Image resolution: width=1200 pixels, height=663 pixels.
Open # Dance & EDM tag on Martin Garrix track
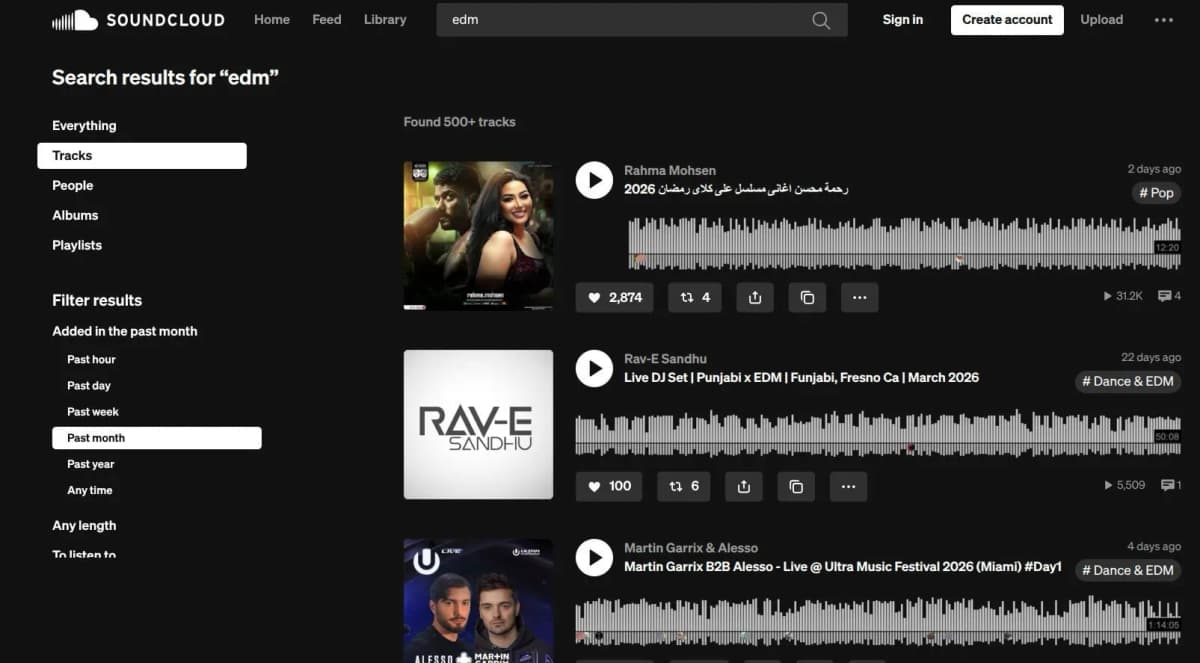point(1128,571)
